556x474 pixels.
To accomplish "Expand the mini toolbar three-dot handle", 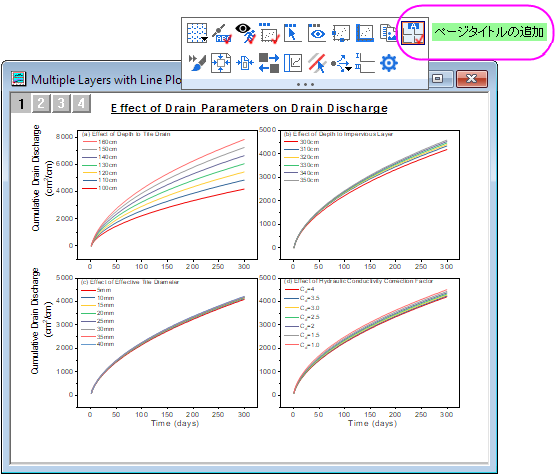I will [x=305, y=84].
